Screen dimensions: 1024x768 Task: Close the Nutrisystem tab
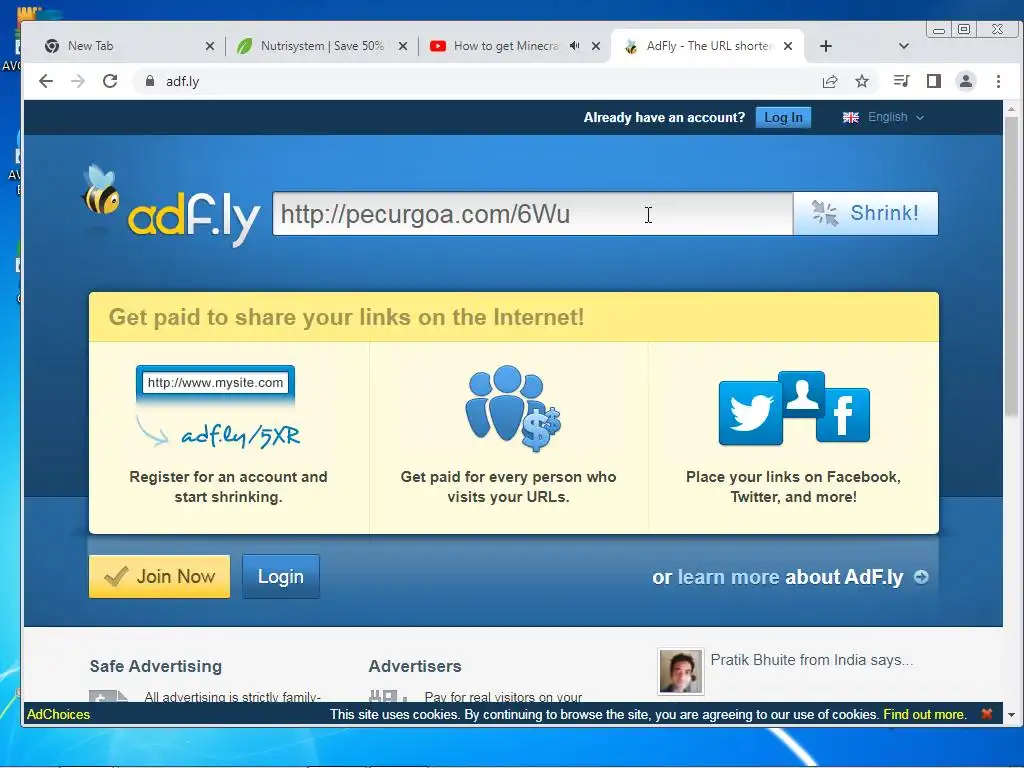click(x=403, y=46)
